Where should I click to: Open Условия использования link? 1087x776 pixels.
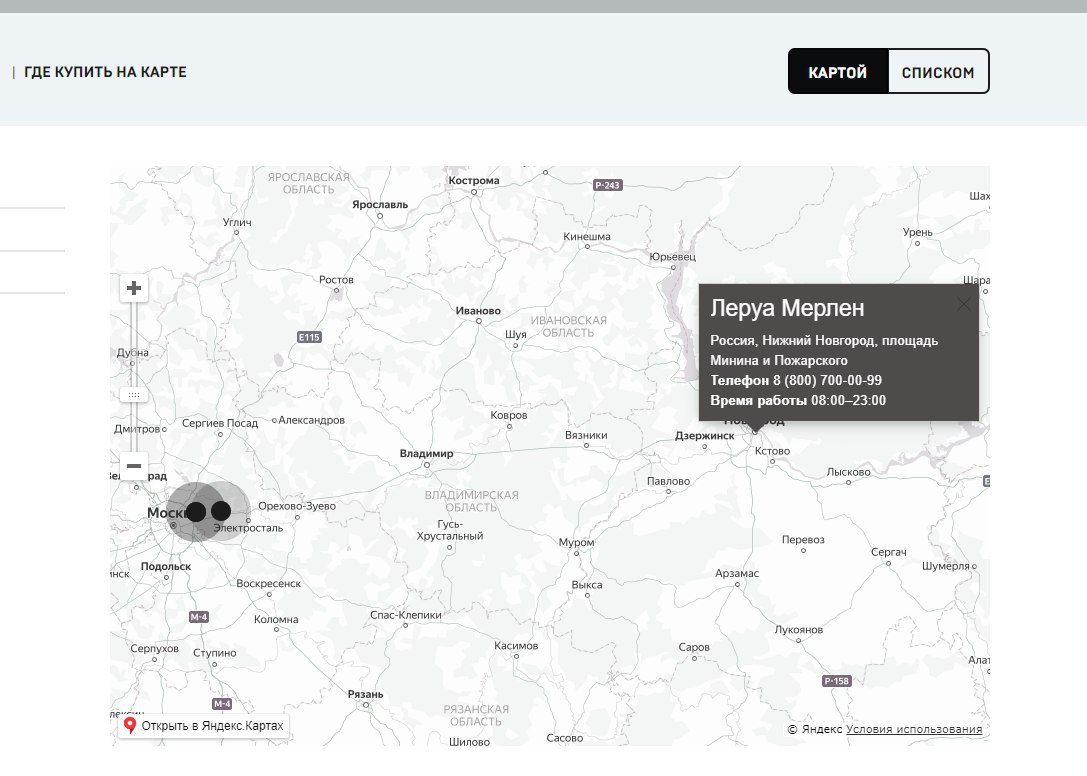point(914,730)
